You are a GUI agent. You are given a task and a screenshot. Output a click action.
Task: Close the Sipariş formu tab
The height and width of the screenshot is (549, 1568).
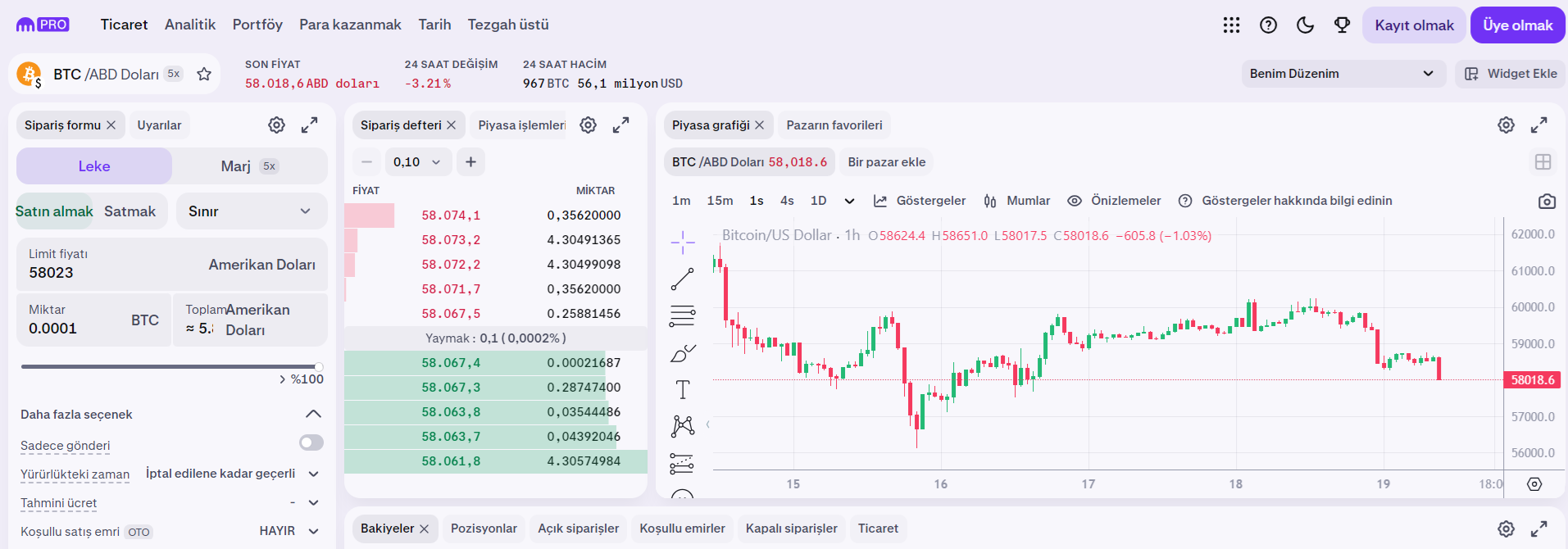pyautogui.click(x=111, y=125)
